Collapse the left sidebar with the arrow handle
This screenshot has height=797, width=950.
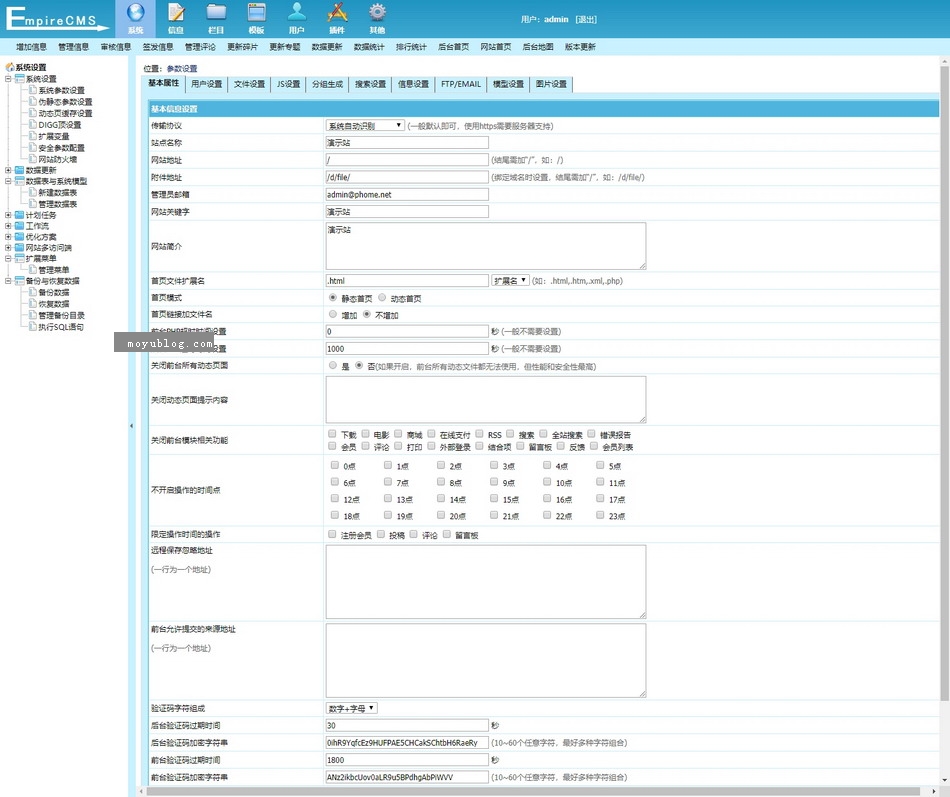[x=131, y=426]
